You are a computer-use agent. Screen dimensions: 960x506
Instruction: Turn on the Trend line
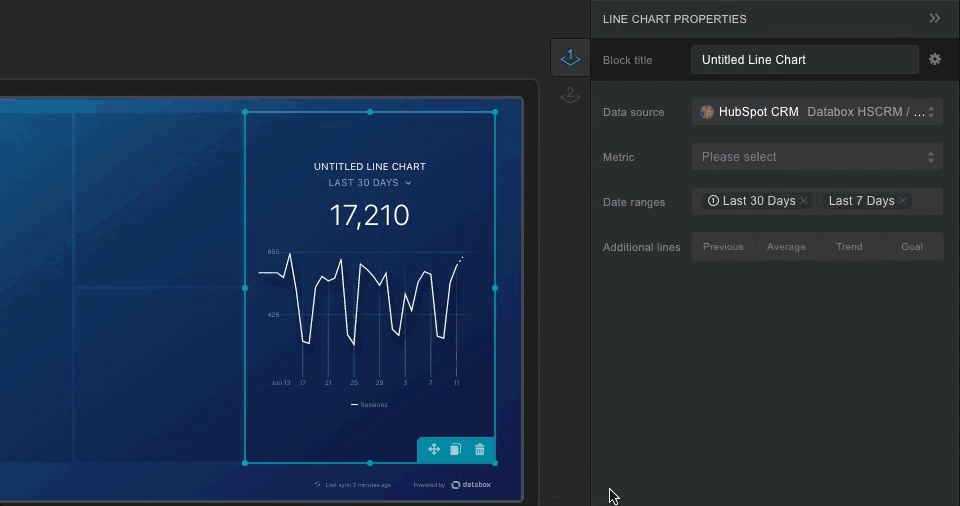pos(849,247)
